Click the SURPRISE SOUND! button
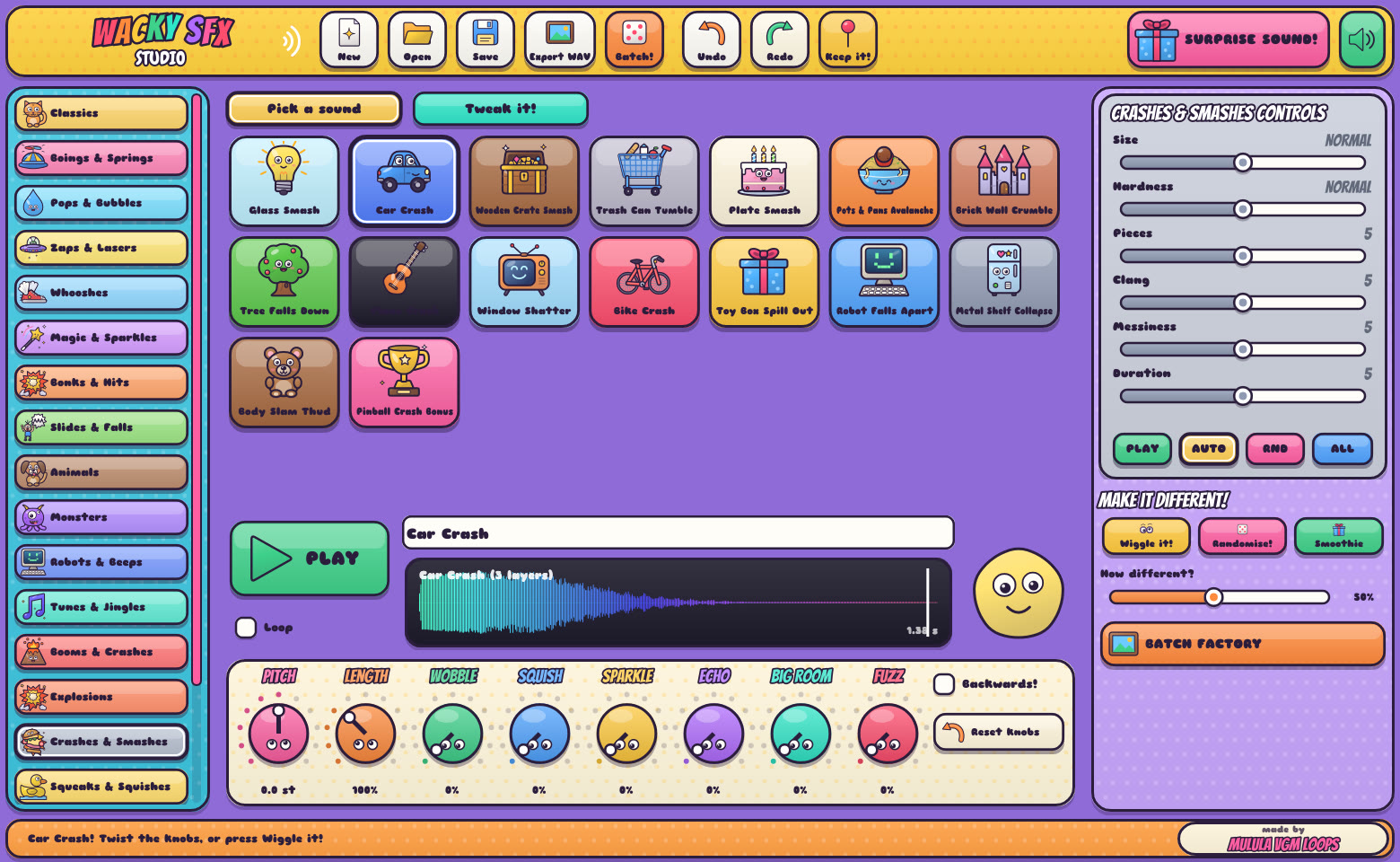The width and height of the screenshot is (1400, 862). (1229, 40)
